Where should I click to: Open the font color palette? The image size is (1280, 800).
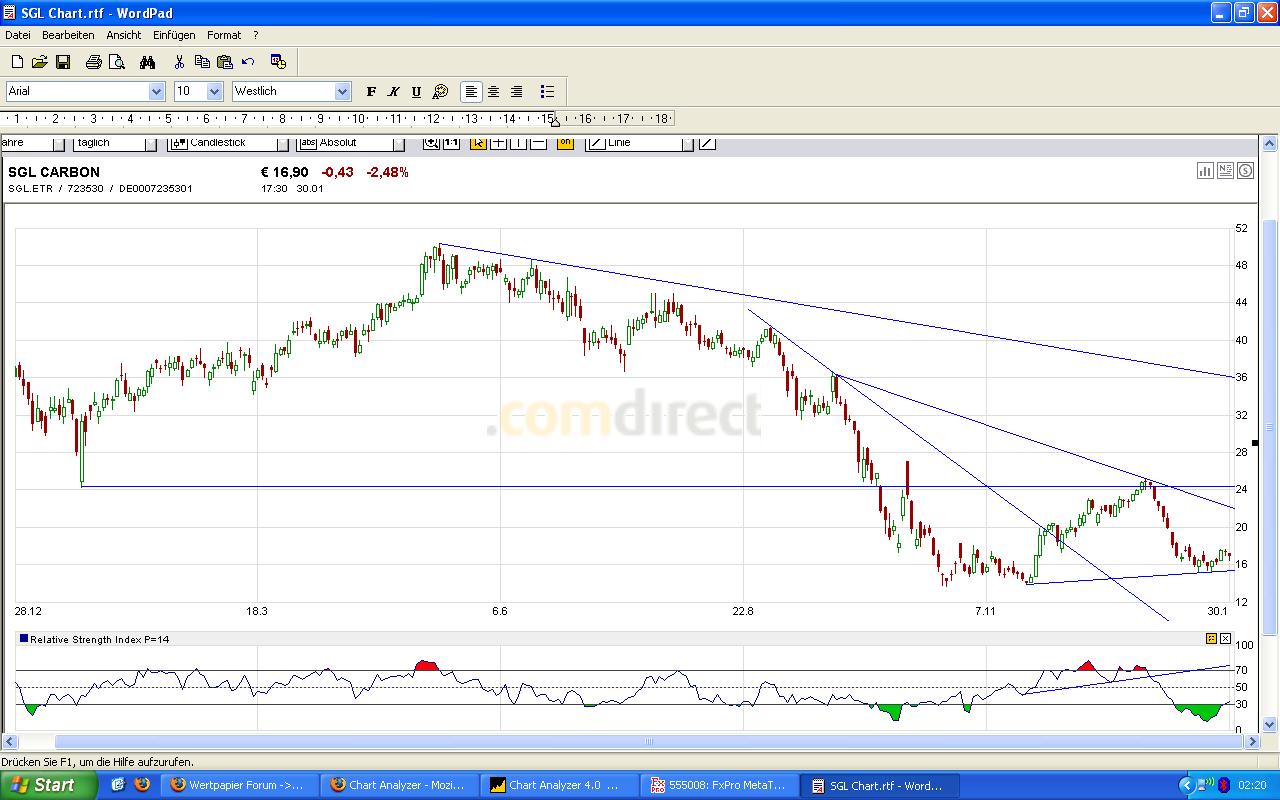[440, 92]
